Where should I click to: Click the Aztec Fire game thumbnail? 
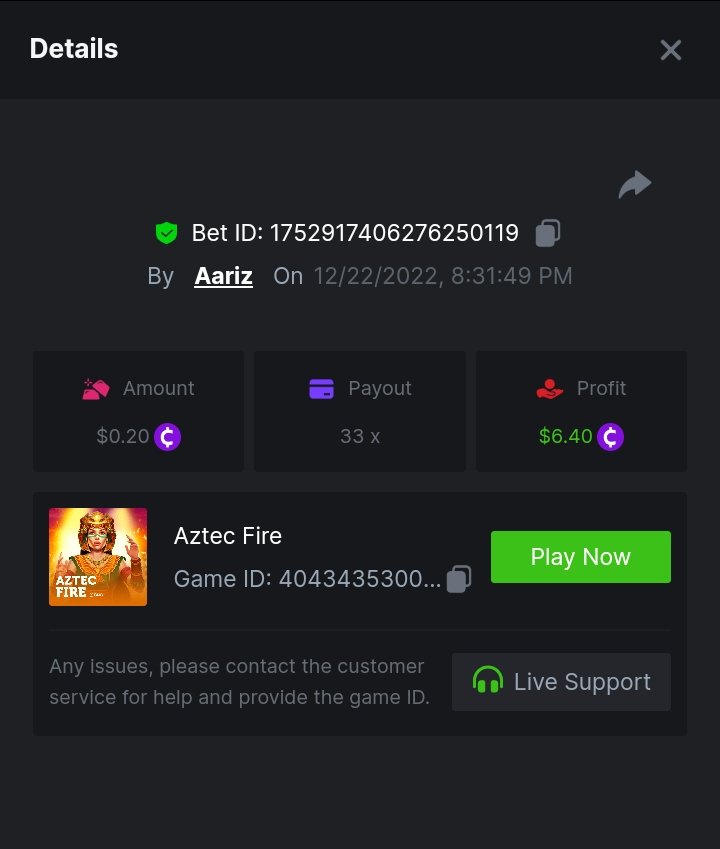point(98,557)
